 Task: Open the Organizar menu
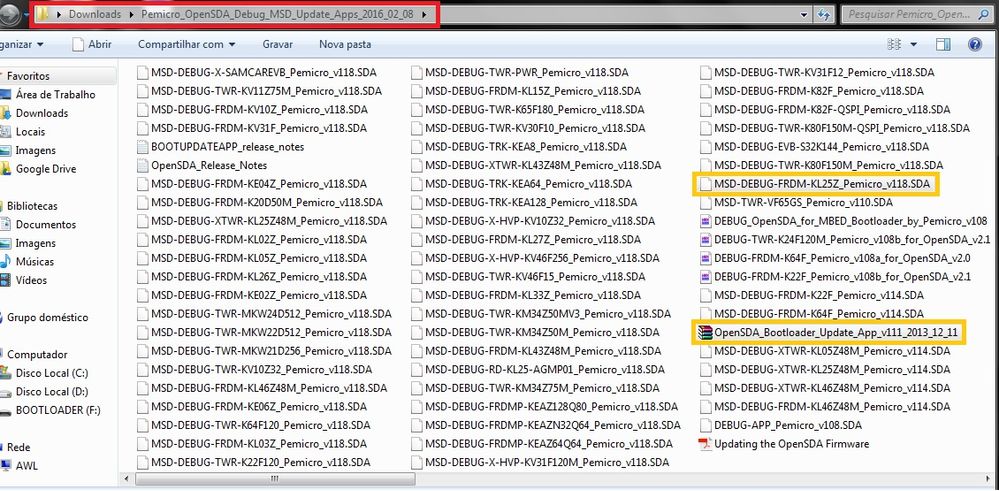coord(22,45)
